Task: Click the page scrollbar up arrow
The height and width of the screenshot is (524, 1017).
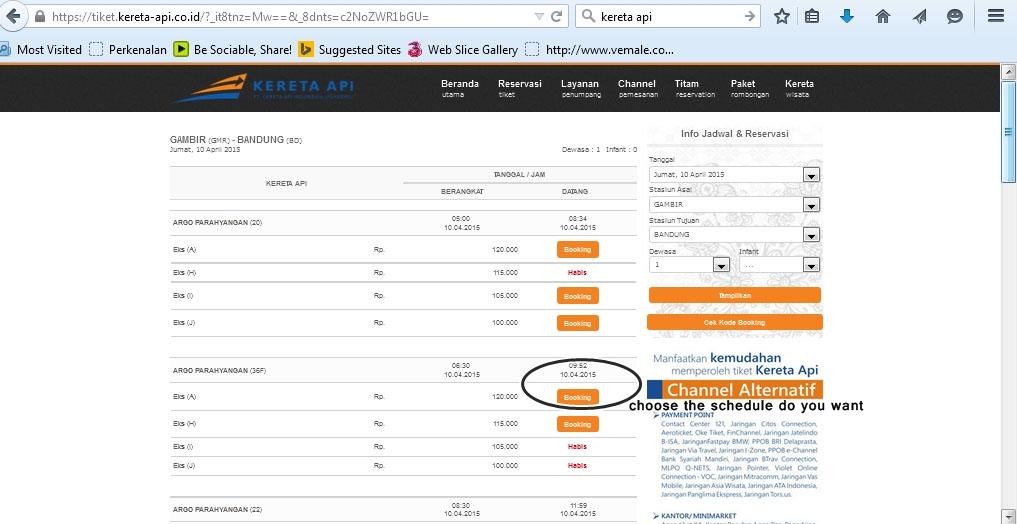Action: tap(1008, 71)
